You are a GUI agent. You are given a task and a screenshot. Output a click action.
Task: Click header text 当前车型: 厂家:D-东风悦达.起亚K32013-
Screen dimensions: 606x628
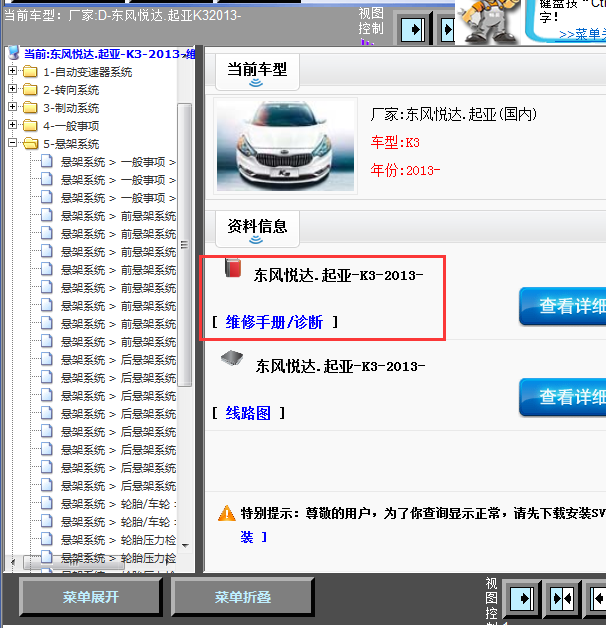pos(123,16)
